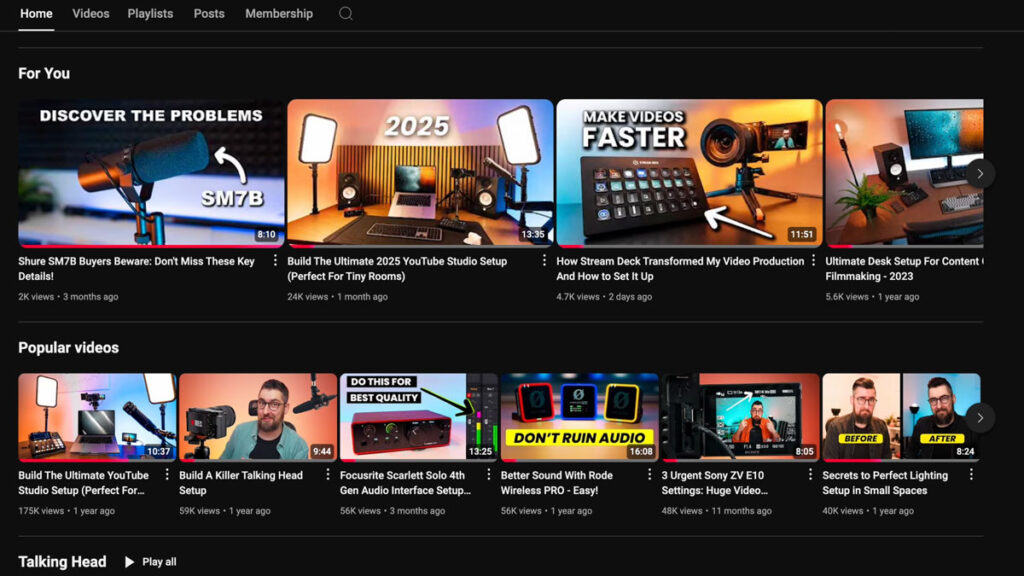Open Better Sound With Rode Wireless PRO title

click(x=556, y=483)
